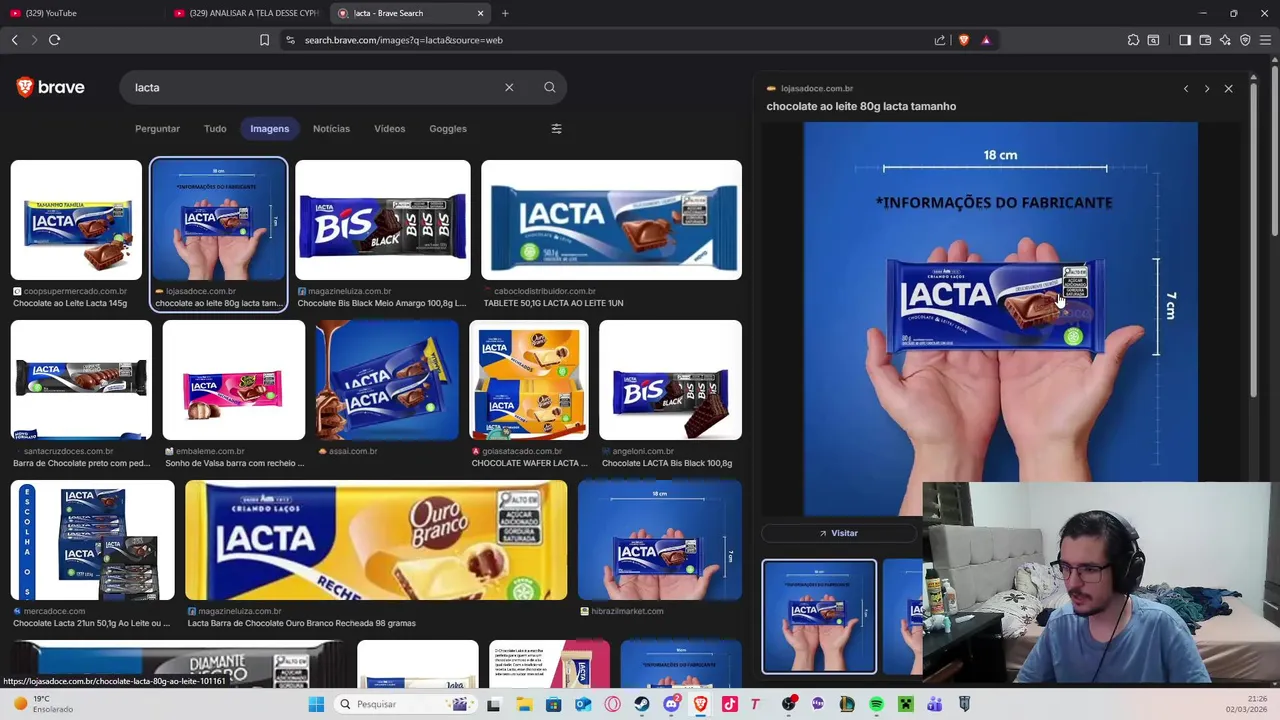Open Minecraft icon in the taskbar
Viewport: 1280px width, 720px height.
pyautogui.click(x=905, y=704)
